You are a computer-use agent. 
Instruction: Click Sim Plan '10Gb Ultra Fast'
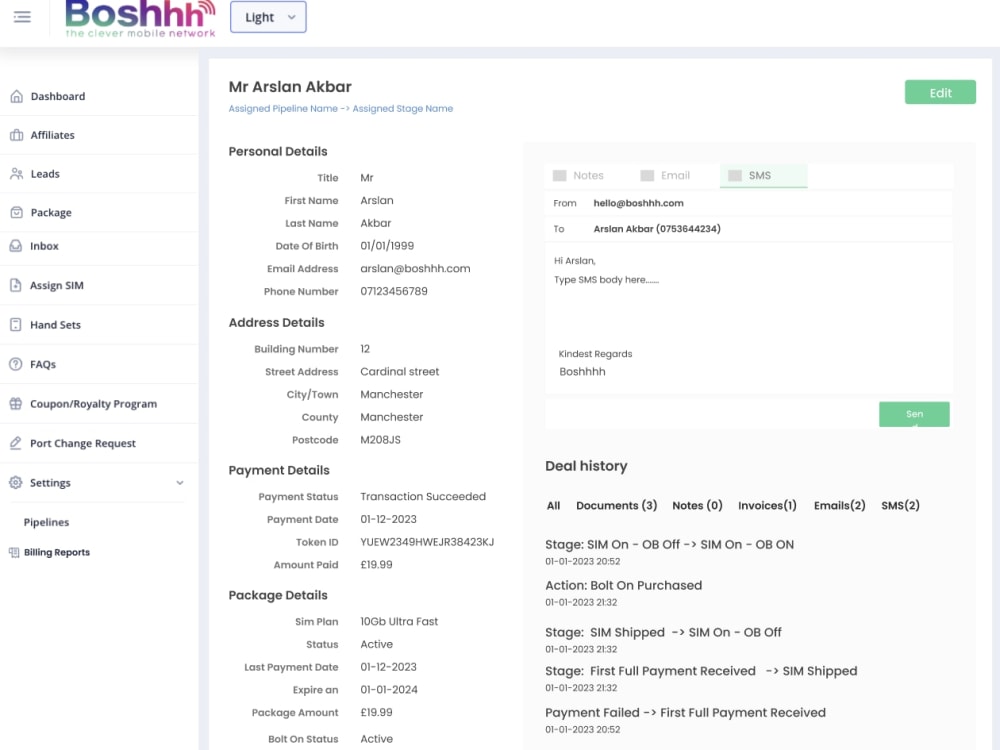click(399, 622)
